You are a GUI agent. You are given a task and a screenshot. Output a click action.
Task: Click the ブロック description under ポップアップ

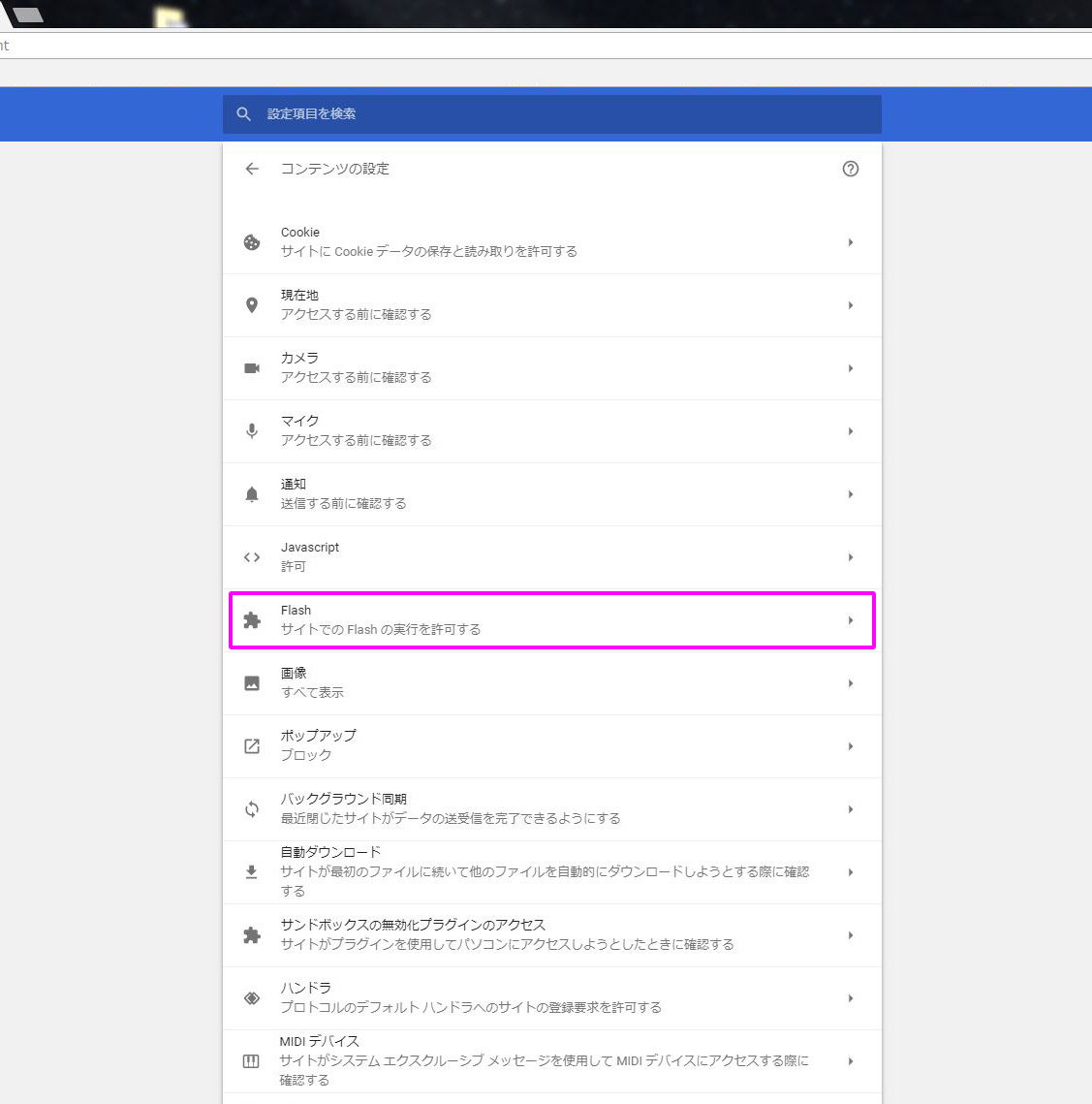pos(305,755)
